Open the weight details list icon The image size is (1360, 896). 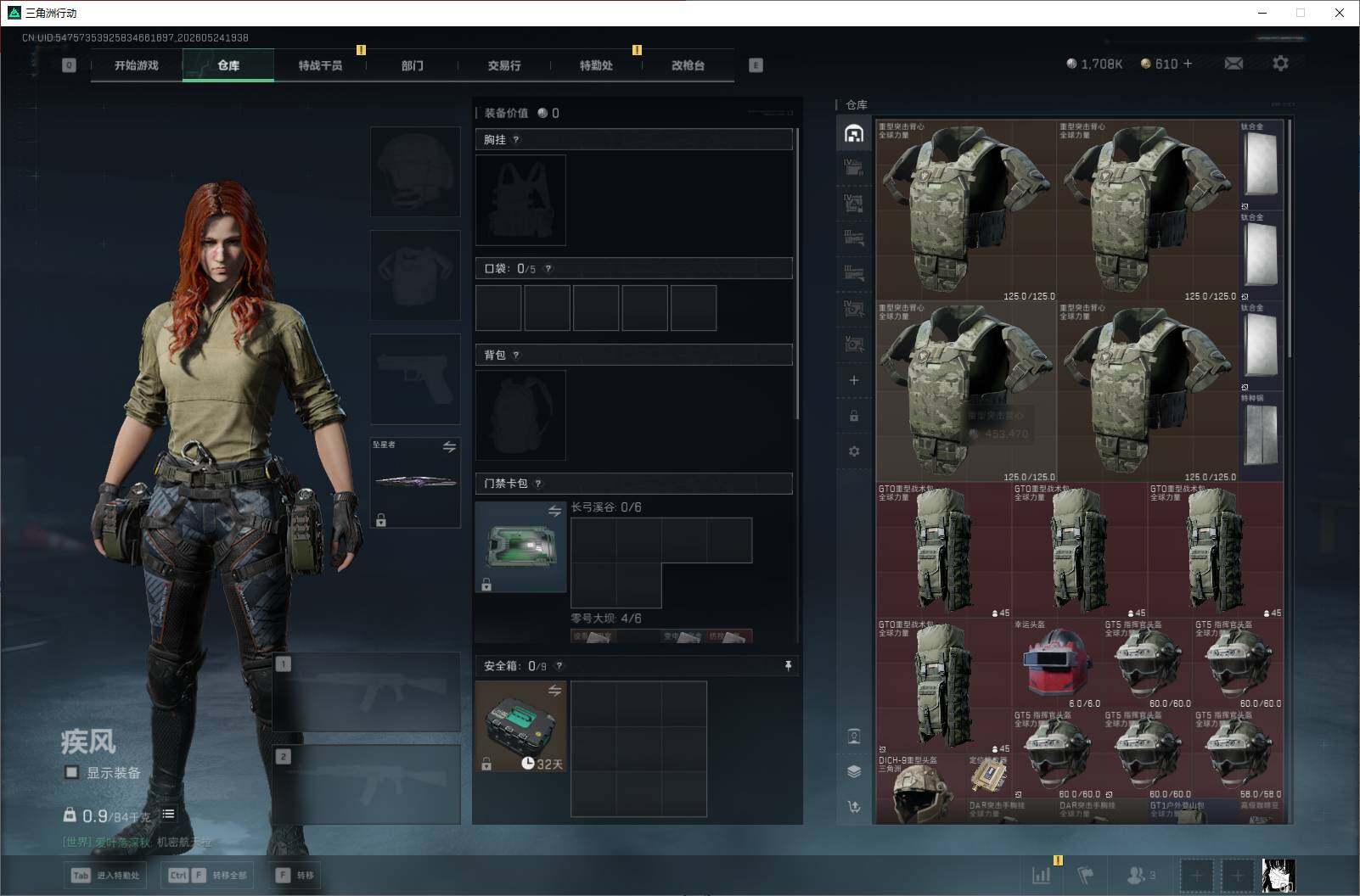point(168,815)
